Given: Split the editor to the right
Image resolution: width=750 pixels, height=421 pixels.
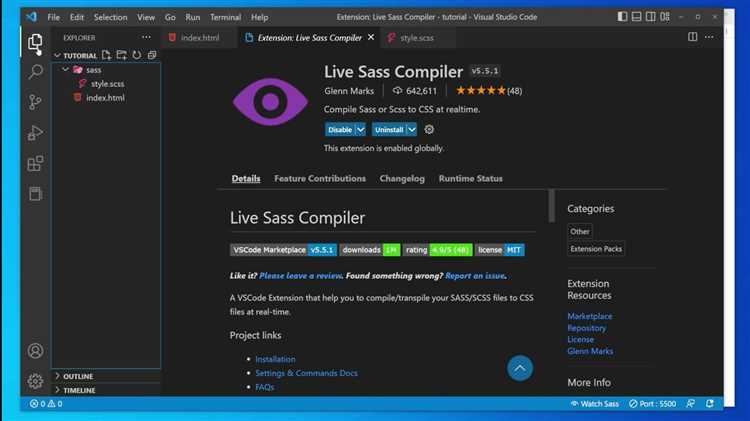Looking at the screenshot, I should tap(692, 37).
